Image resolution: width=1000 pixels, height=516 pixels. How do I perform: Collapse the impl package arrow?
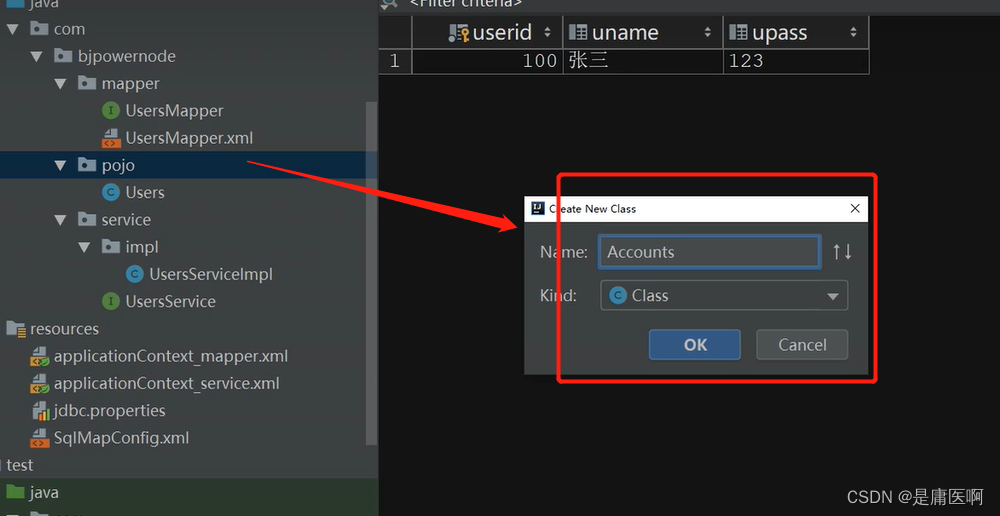(x=84, y=247)
